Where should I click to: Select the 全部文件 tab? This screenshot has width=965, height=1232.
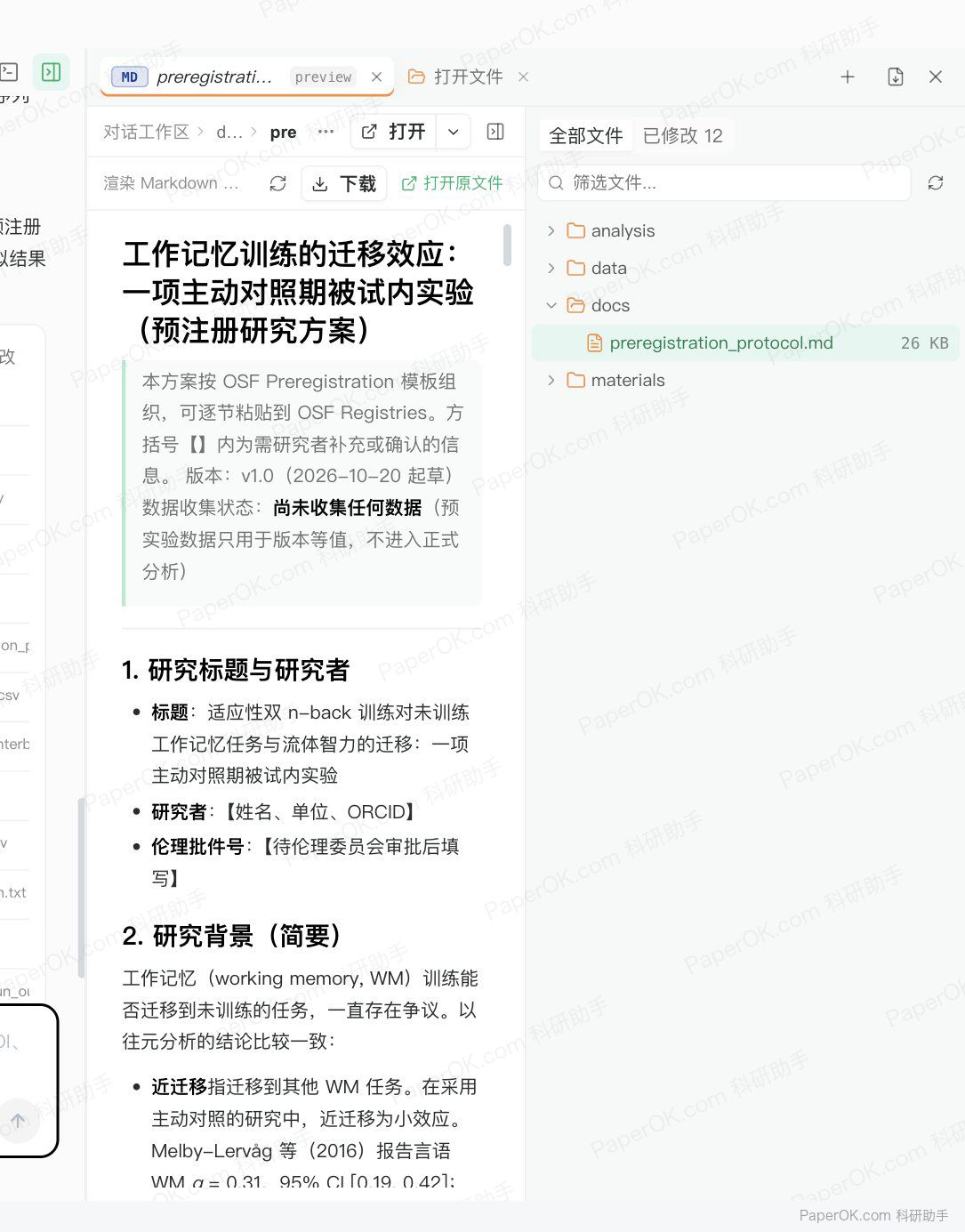tap(585, 136)
